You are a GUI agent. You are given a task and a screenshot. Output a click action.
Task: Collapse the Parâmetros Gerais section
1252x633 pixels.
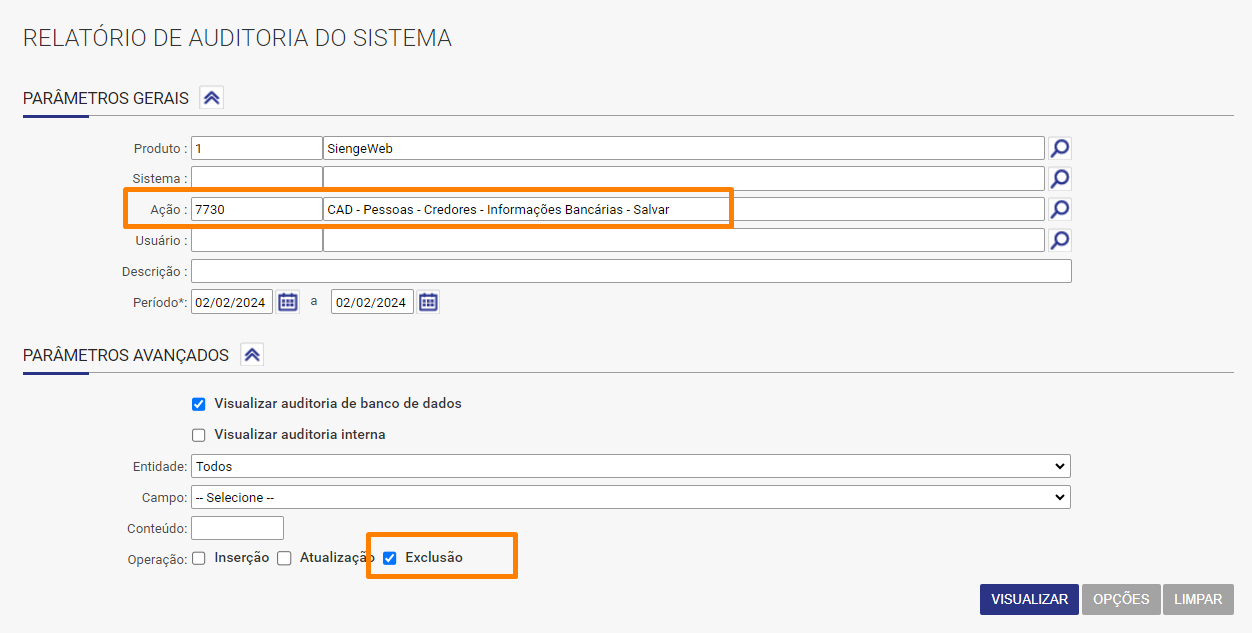click(211, 98)
